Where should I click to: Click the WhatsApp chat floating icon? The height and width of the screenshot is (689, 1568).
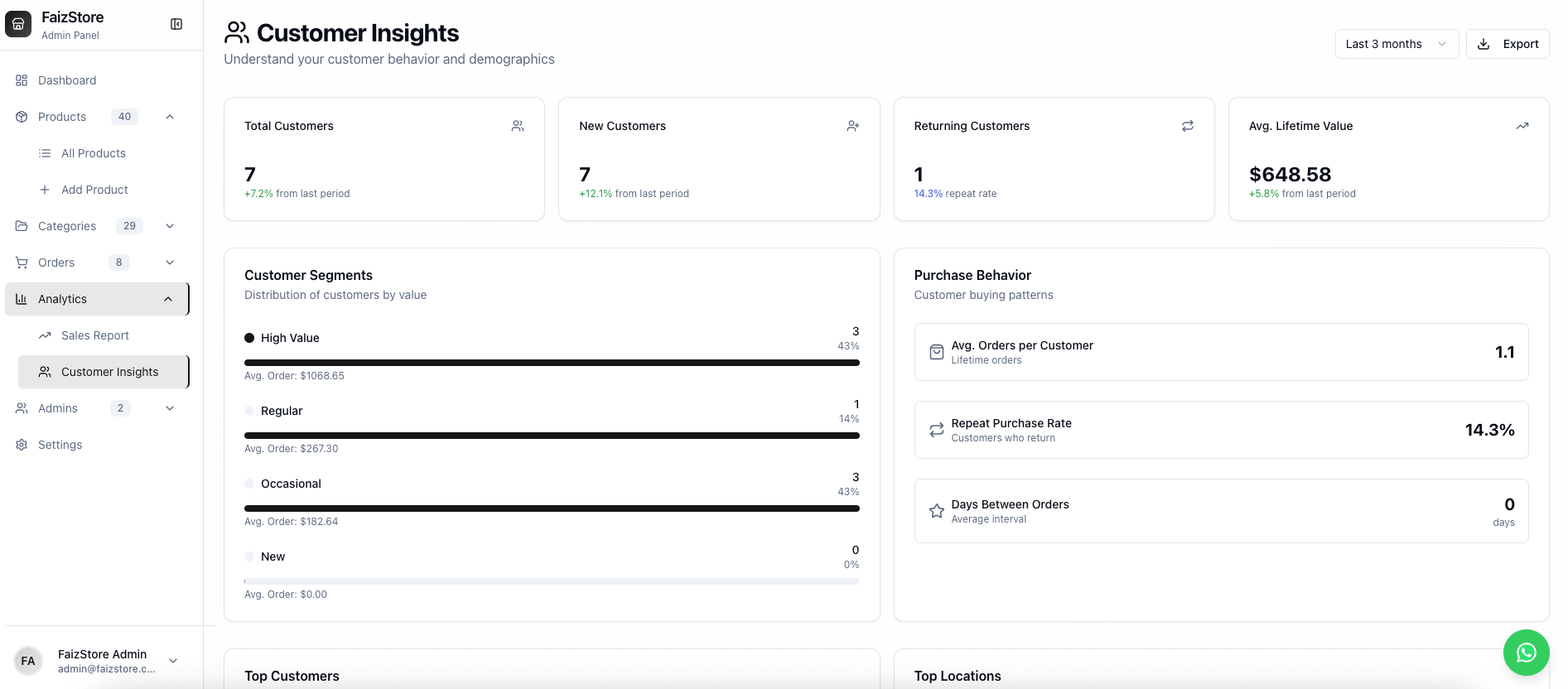pos(1526,653)
